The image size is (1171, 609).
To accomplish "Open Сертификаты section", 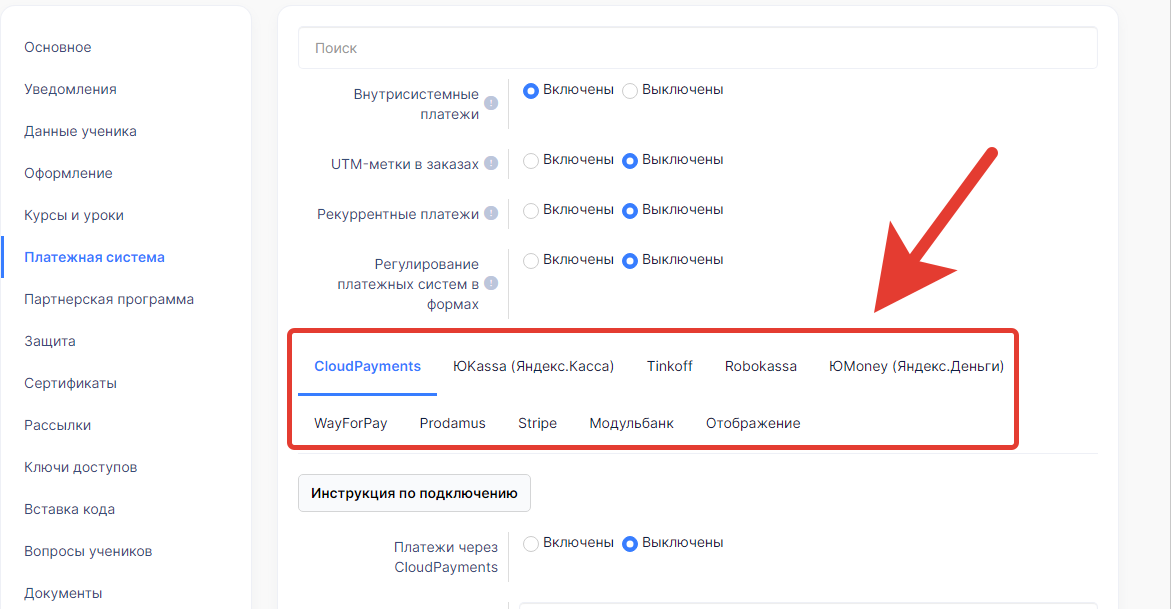I will [x=70, y=383].
